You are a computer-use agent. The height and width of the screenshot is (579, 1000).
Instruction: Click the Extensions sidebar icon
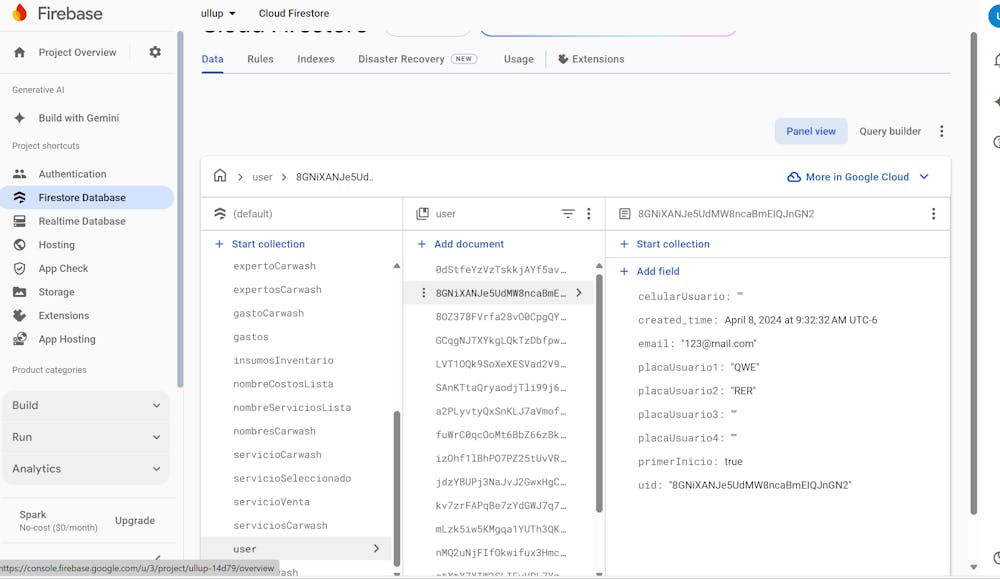(x=20, y=316)
